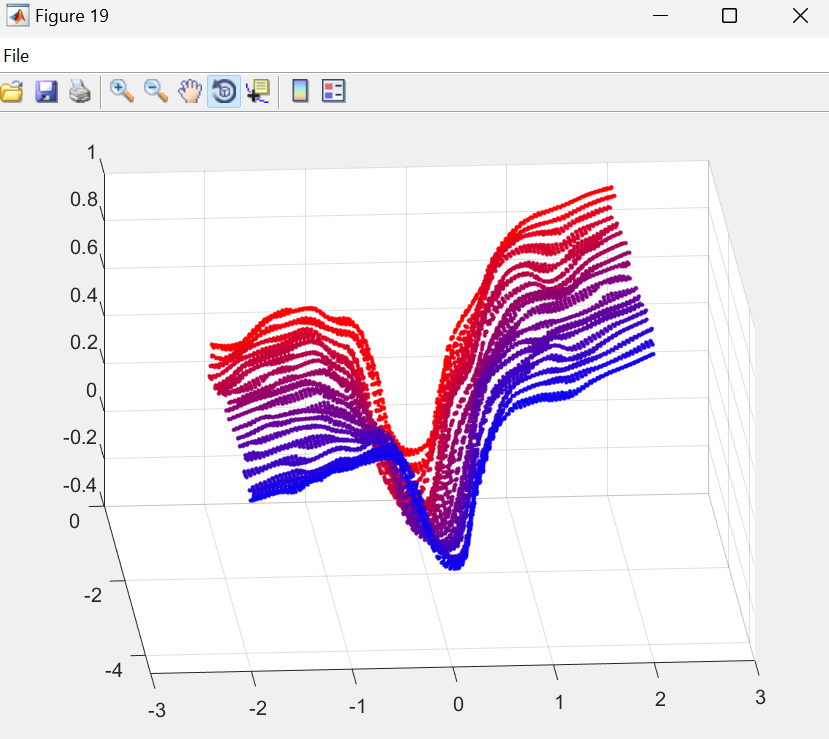Select the Data Cursor tool
Image resolution: width=829 pixels, height=739 pixels.
tap(257, 92)
